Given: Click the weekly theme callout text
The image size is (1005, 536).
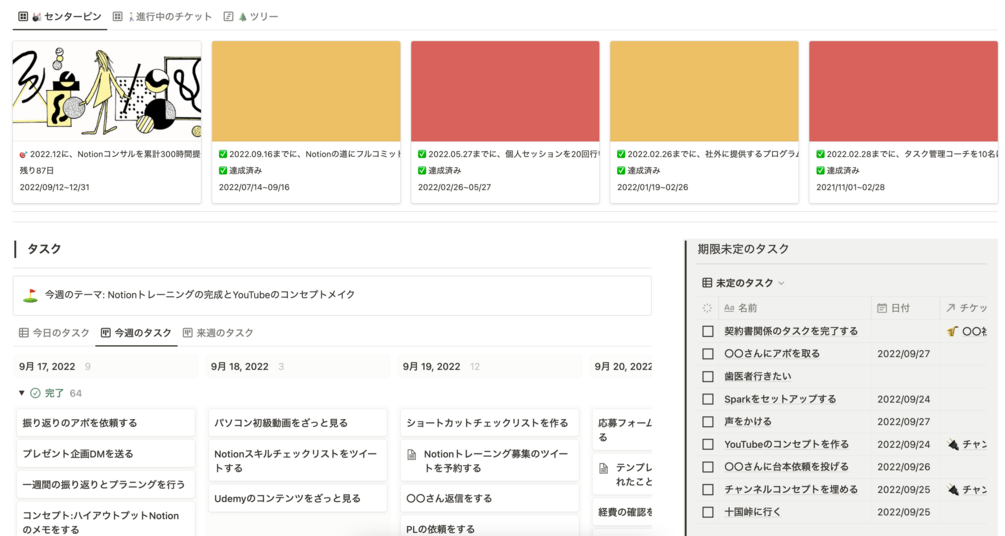Looking at the screenshot, I should (199, 295).
